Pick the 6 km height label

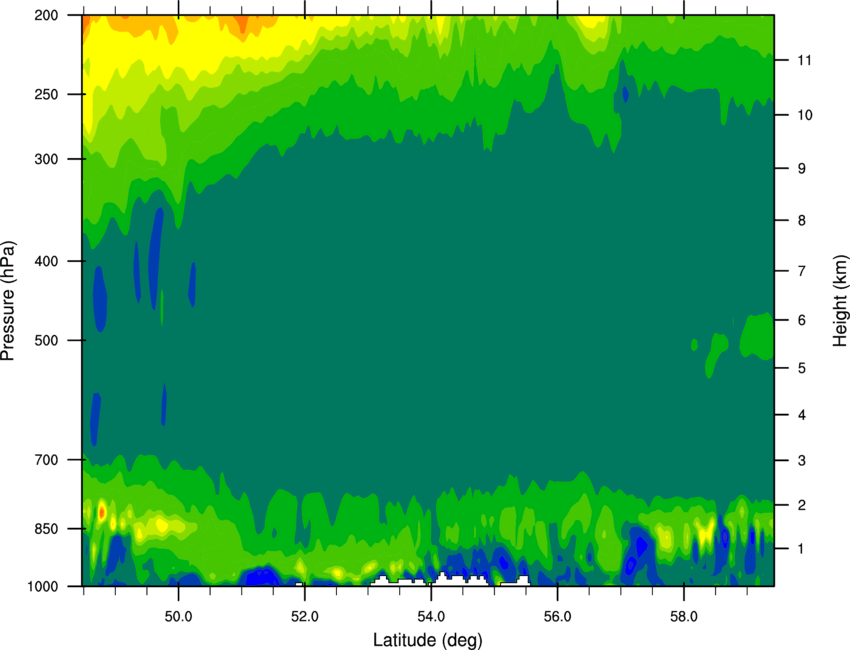(x=802, y=320)
